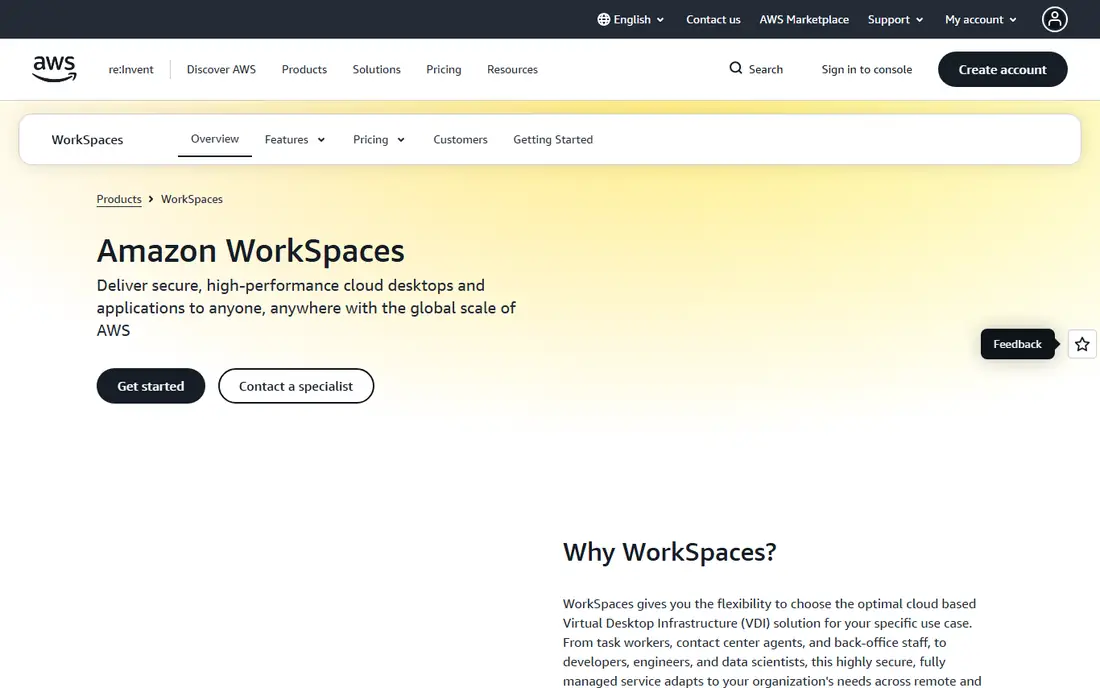Screen dimensions: 1100x688
Task: Click the Why WorkSpaces? heading
Action: [x=669, y=552]
